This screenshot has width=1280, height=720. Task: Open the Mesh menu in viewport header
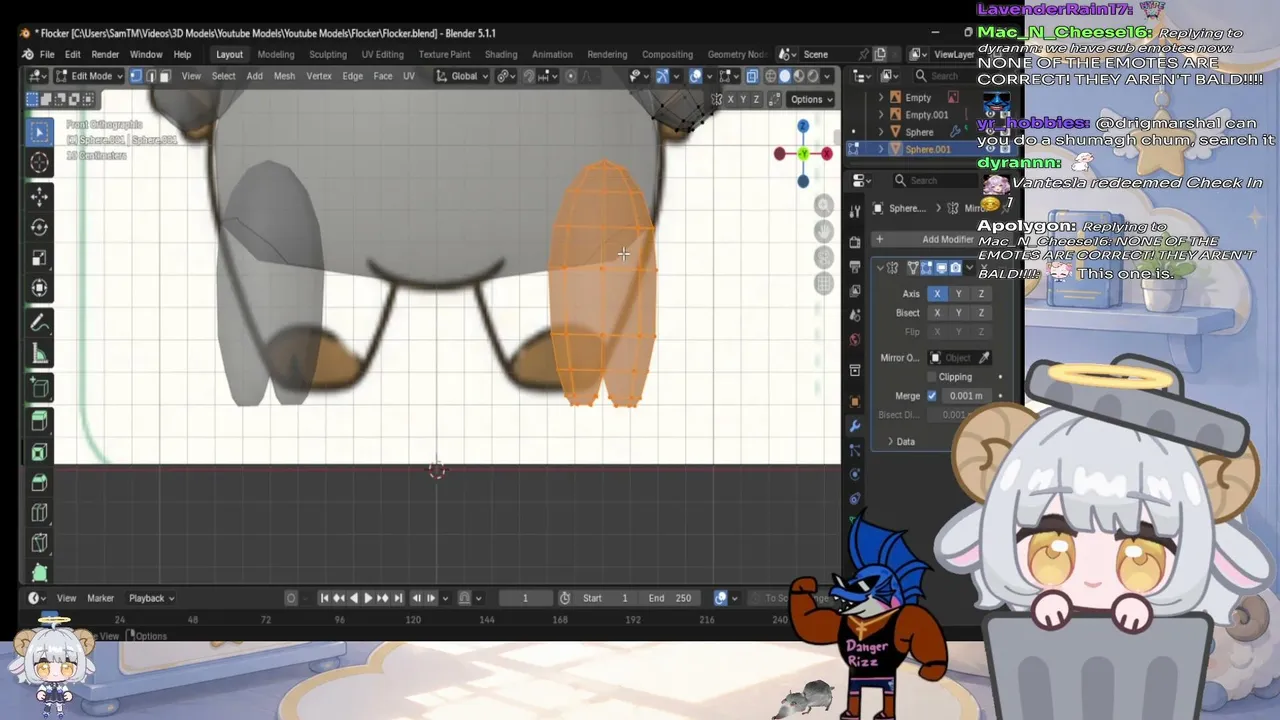coord(284,76)
